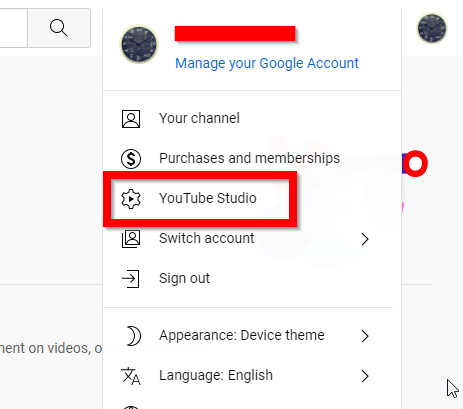Image resolution: width=463 pixels, height=409 pixels.
Task: Expand the Language: English chevron
Action: (x=365, y=376)
